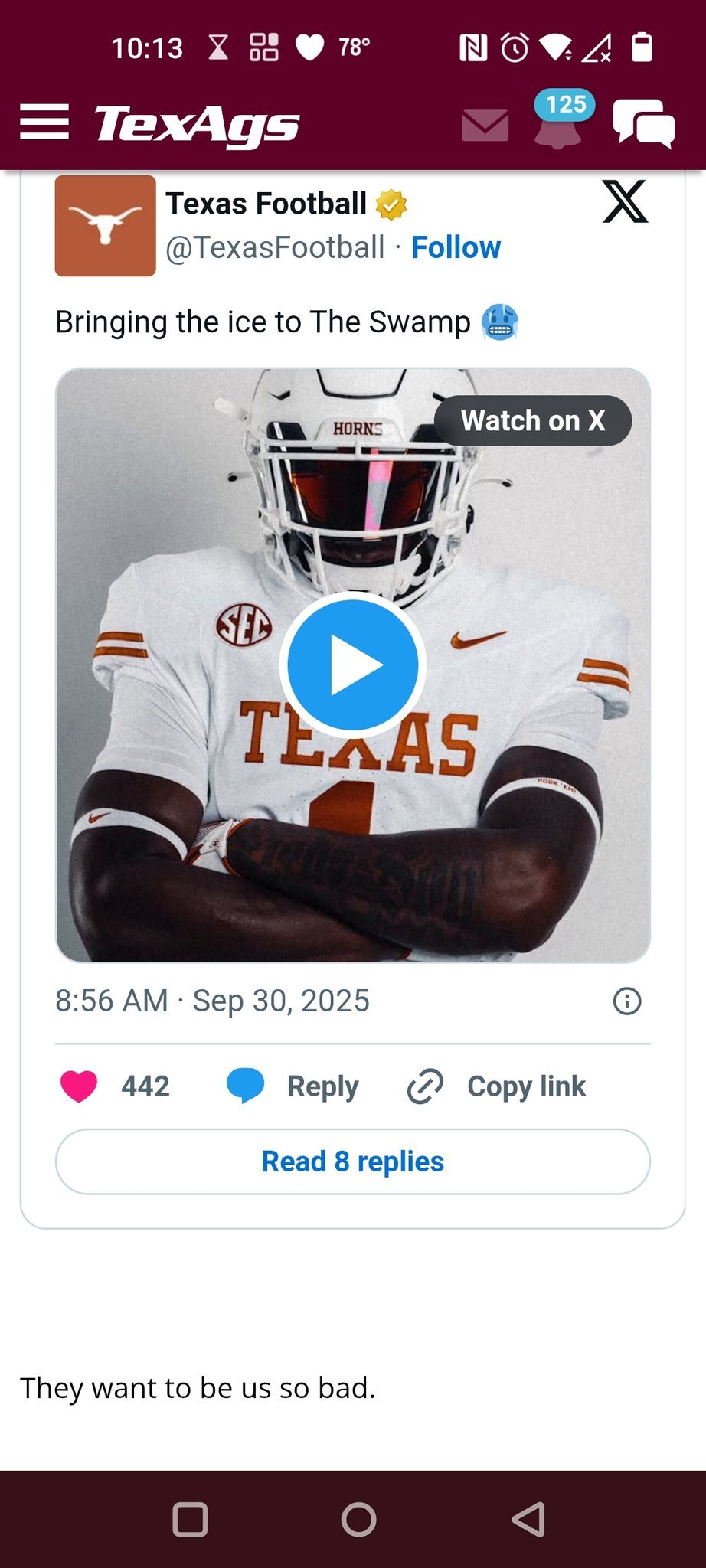The width and height of the screenshot is (706, 1568).
Task: Like the tweet with heart icon
Action: [79, 1086]
